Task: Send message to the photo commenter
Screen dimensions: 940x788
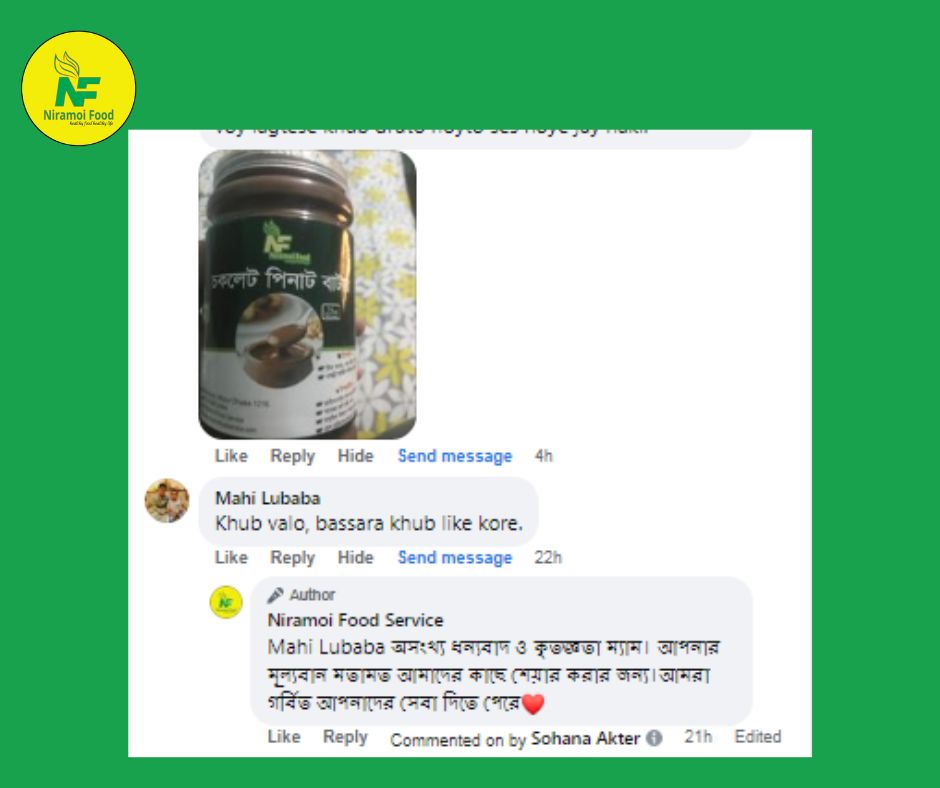Action: (455, 456)
